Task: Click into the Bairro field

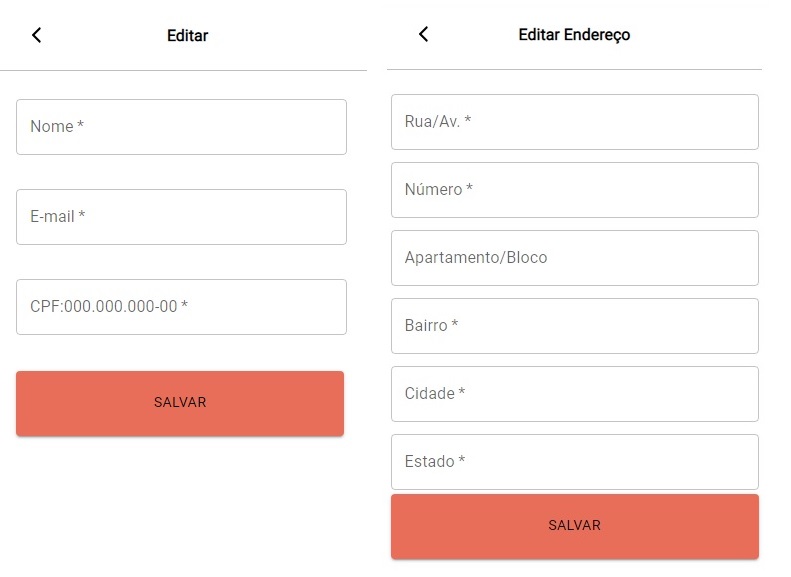Action: coord(574,326)
